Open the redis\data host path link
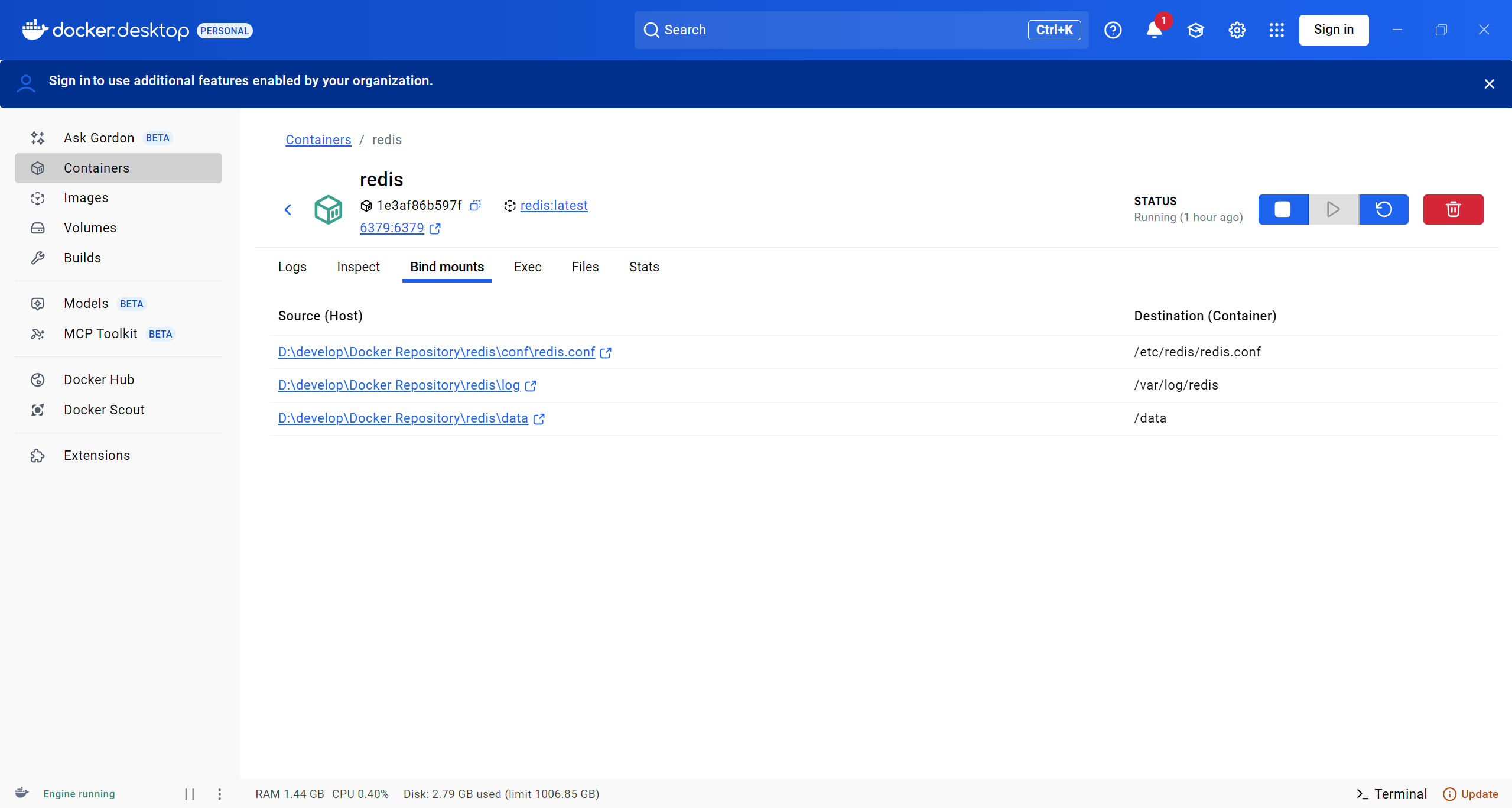Viewport: 1512px width, 808px height. point(403,418)
